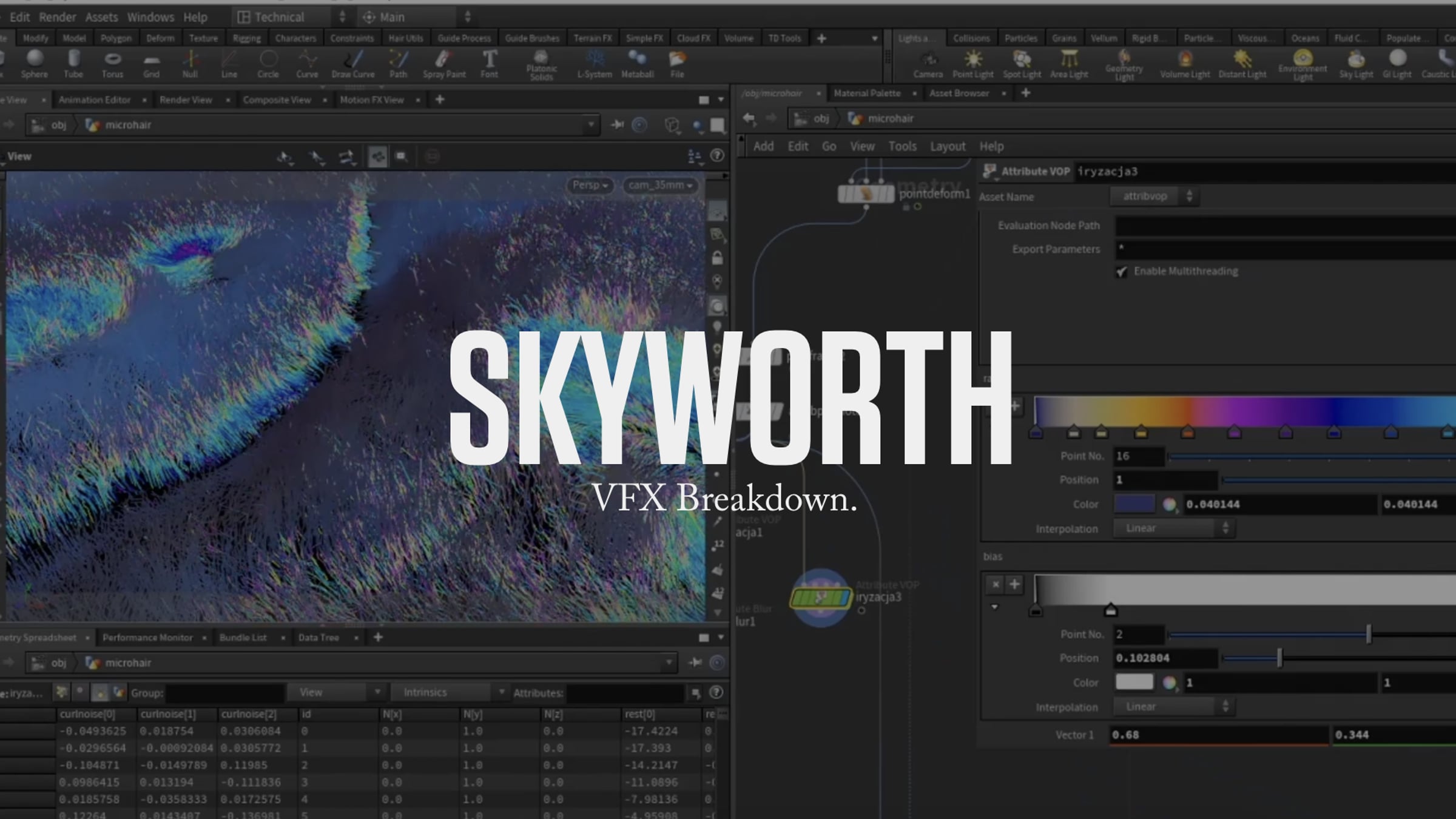Screen dimensions: 1456x819
Task: Add a Spot Light
Action: pyautogui.click(x=1022, y=64)
